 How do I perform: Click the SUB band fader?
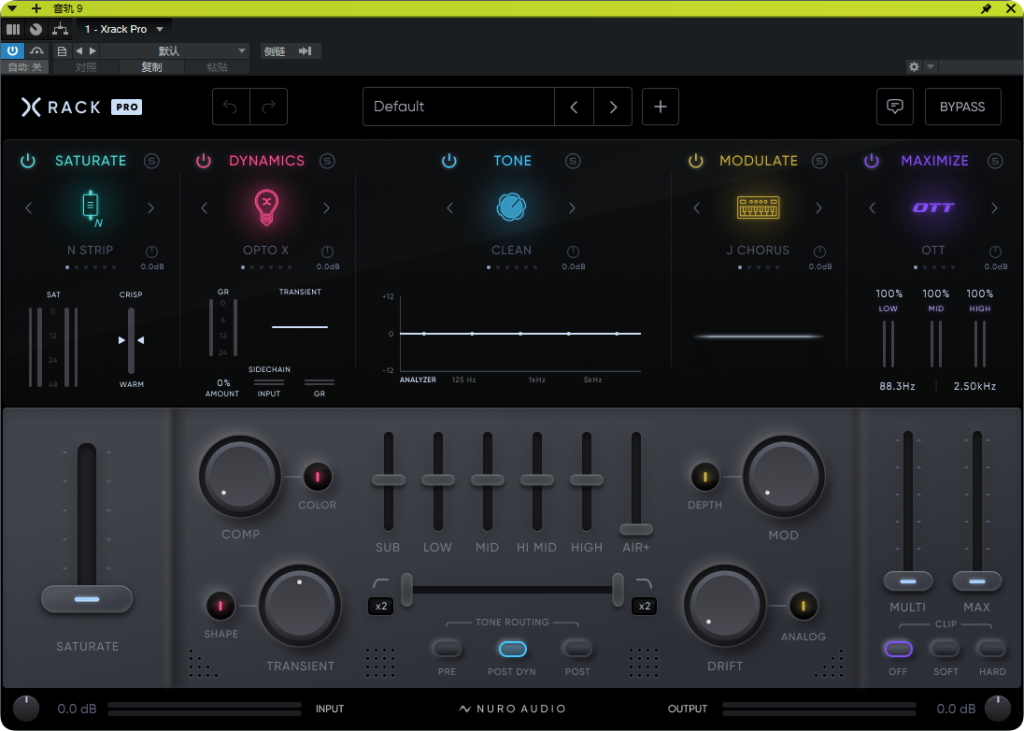pos(389,480)
